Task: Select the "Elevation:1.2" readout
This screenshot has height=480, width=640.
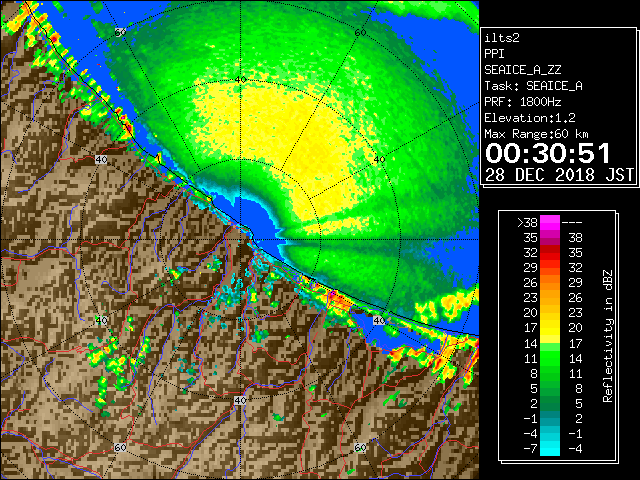Action: click(x=530, y=118)
